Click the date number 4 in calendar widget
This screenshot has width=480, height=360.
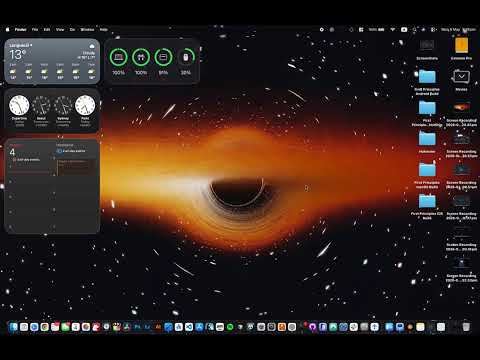(x=12, y=152)
